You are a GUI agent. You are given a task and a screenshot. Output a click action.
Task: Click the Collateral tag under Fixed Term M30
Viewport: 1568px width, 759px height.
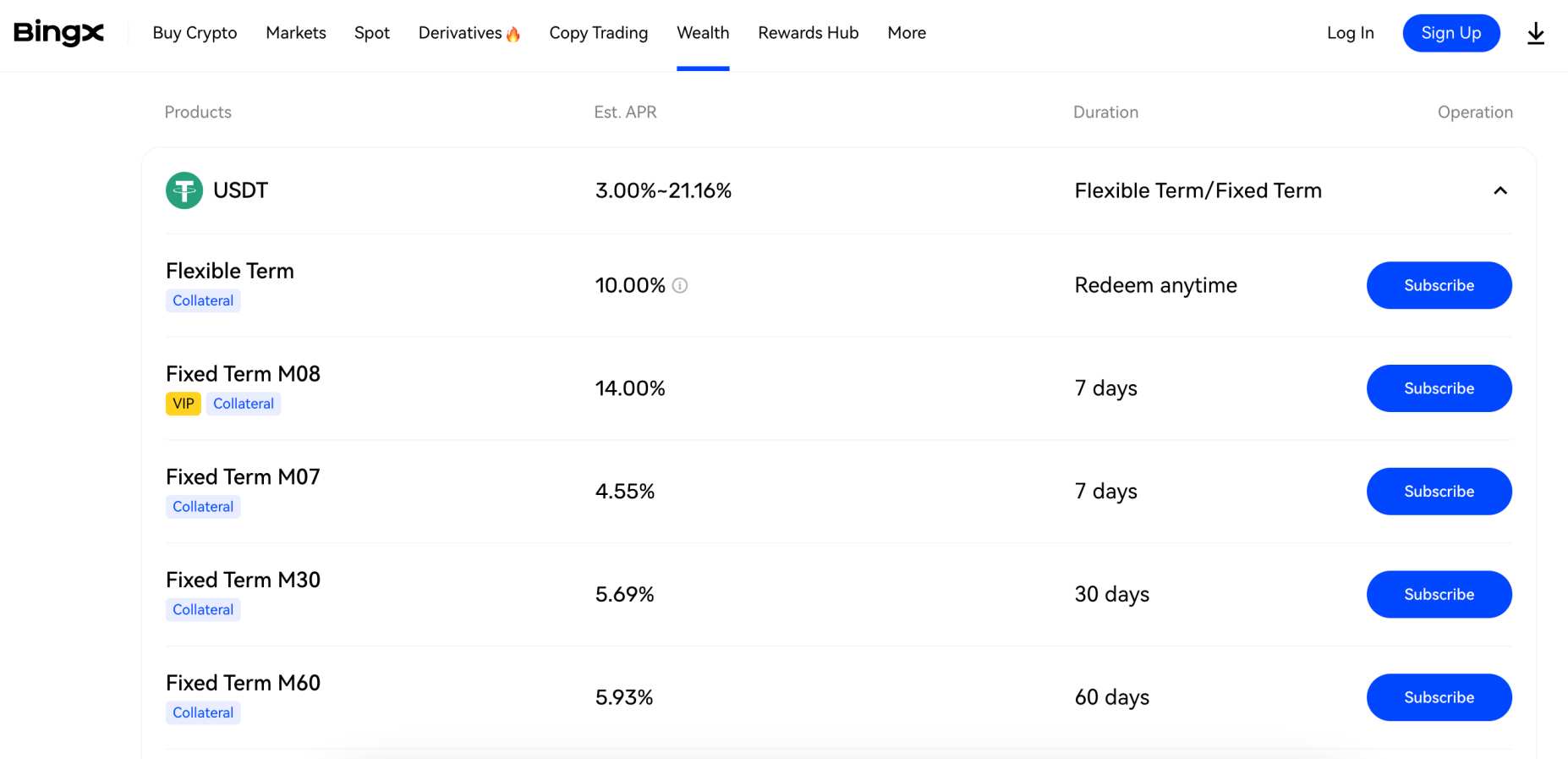click(203, 610)
